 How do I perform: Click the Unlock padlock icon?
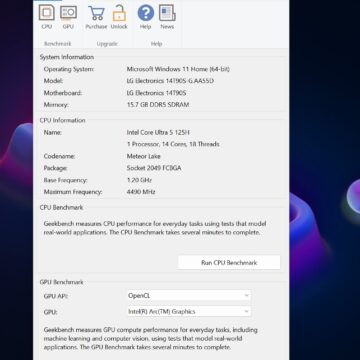(x=119, y=13)
